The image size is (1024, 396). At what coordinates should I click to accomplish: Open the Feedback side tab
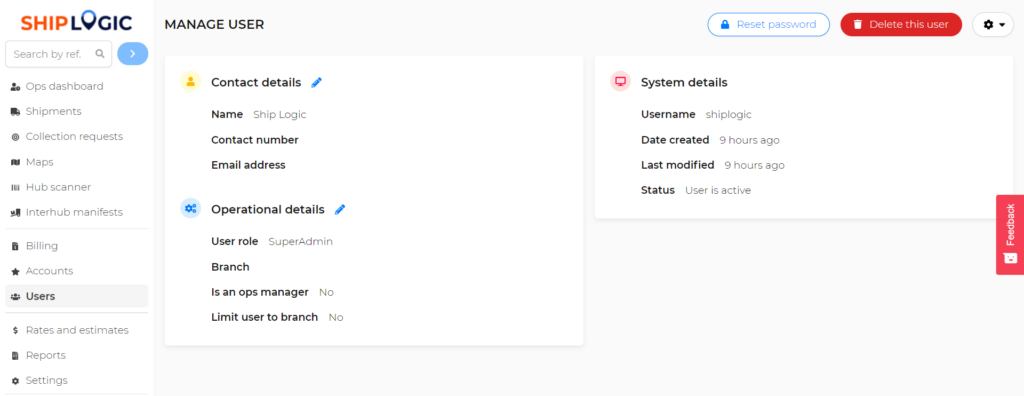tap(1010, 234)
